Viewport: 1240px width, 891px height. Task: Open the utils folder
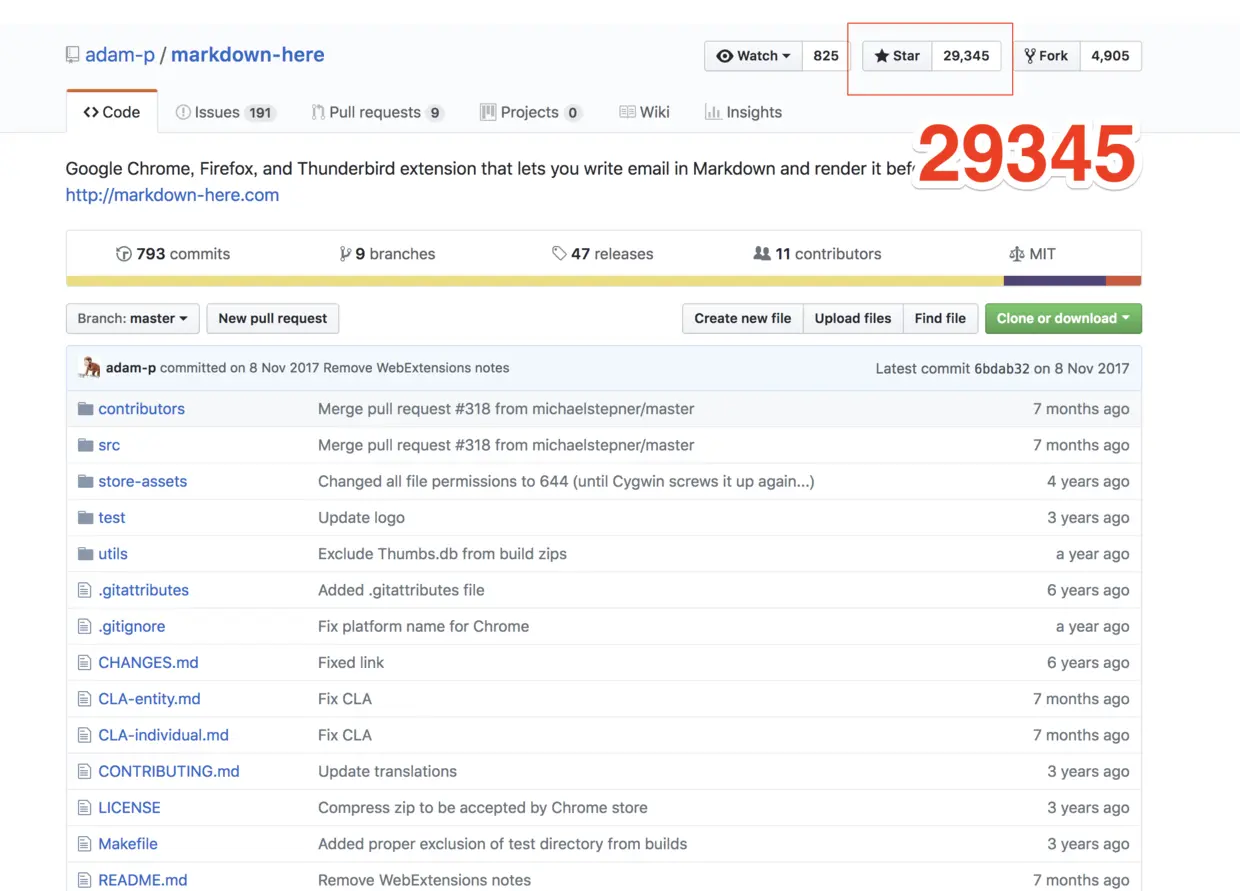point(113,554)
